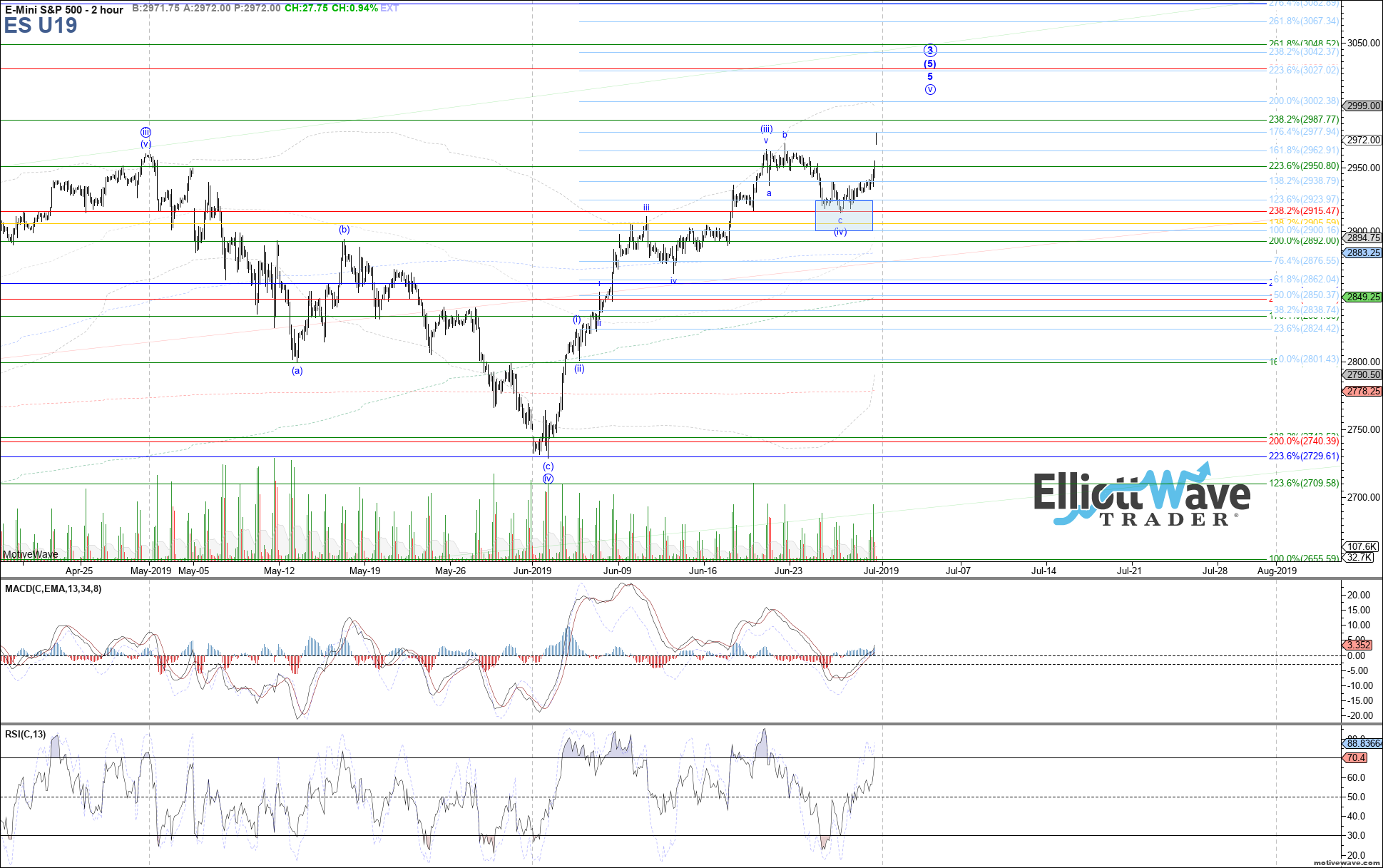Click the Aug-2019 date on time axis
The width and height of the screenshot is (1383, 868).
pyautogui.click(x=1277, y=571)
